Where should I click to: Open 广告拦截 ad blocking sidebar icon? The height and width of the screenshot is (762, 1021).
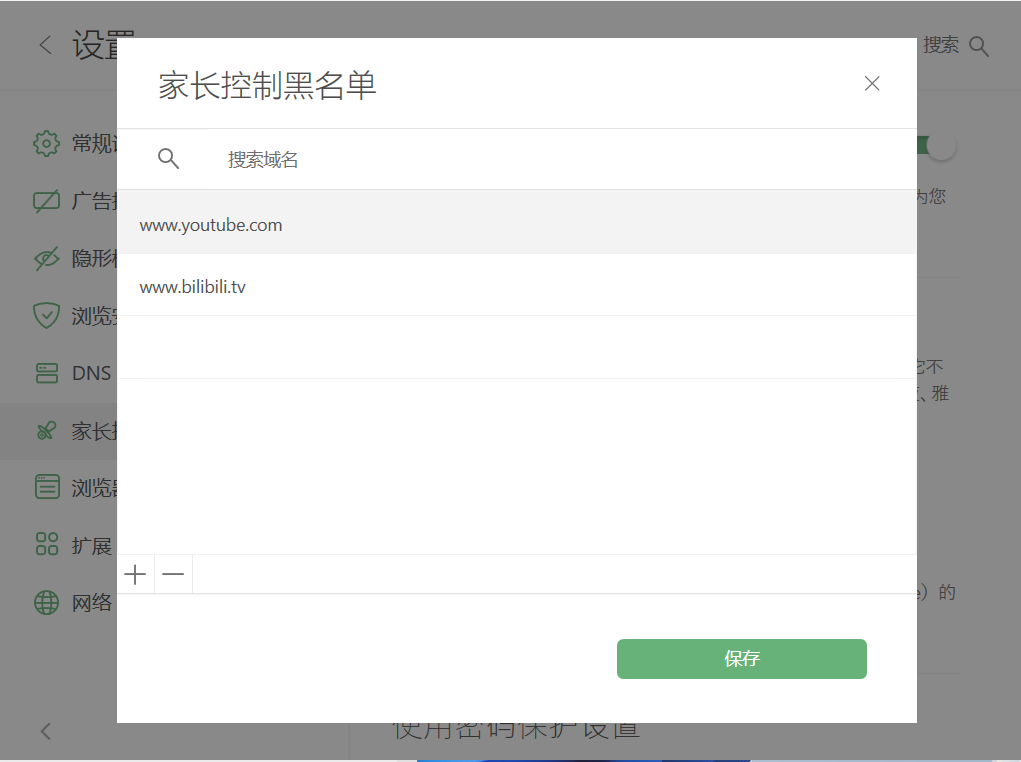[46, 201]
